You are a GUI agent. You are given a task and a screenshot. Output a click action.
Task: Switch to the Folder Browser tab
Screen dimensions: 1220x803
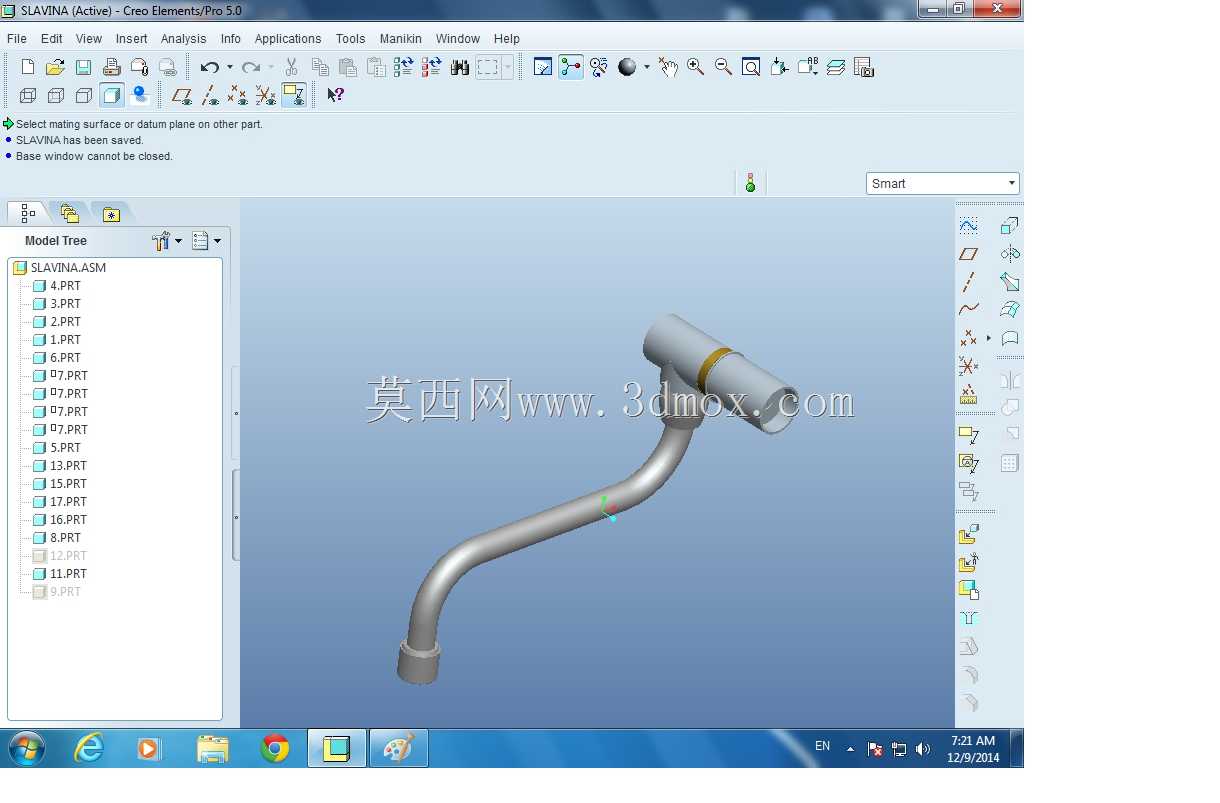pyautogui.click(x=69, y=213)
